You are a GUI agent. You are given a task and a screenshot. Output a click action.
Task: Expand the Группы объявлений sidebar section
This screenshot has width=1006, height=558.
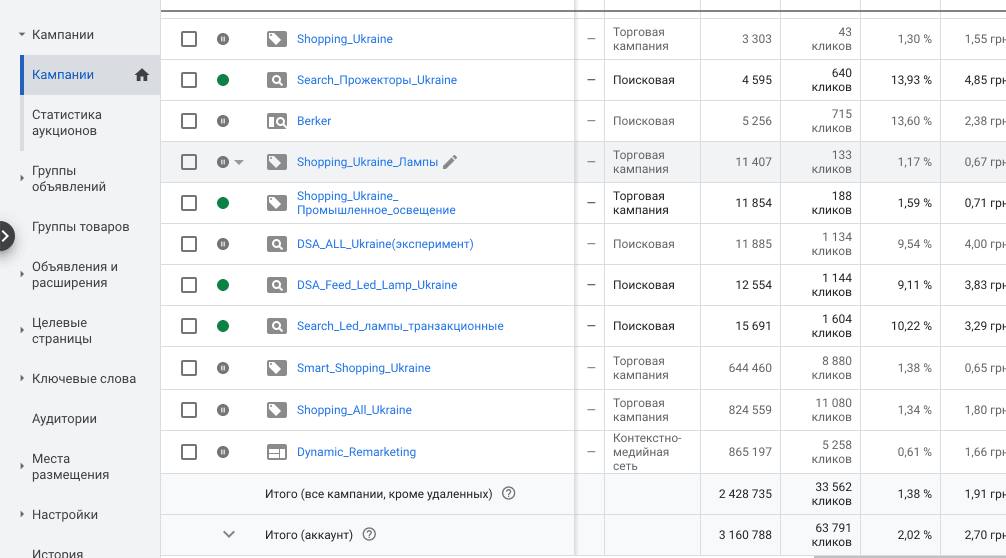click(x=22, y=178)
